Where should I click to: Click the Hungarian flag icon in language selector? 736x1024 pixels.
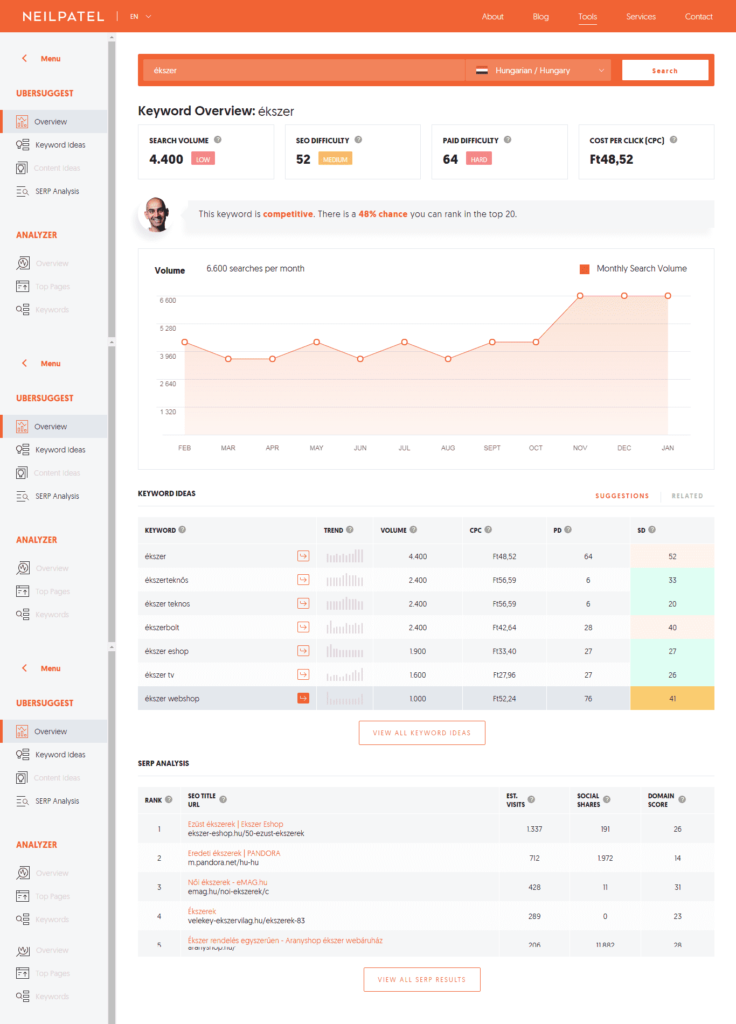482,71
